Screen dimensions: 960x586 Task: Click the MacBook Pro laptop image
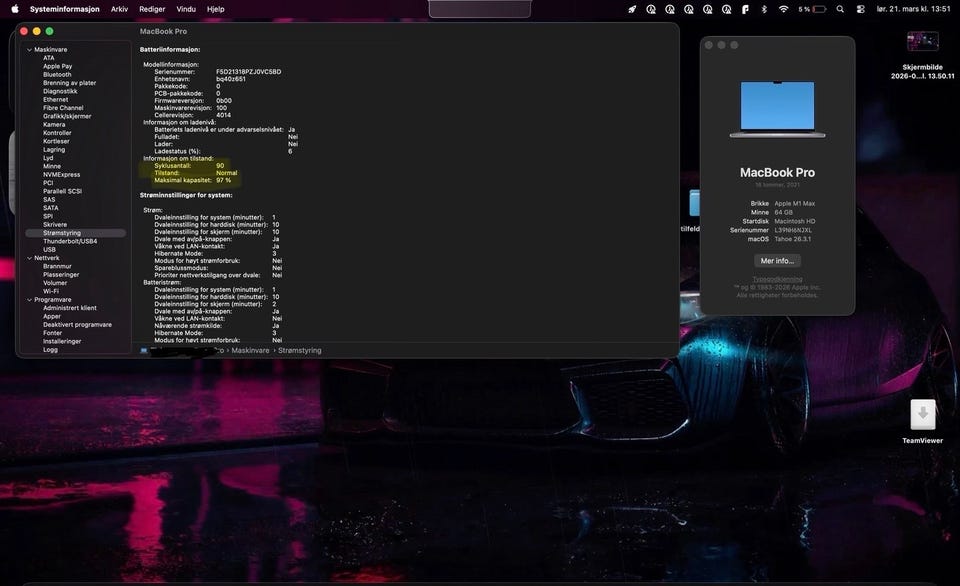pyautogui.click(x=777, y=109)
